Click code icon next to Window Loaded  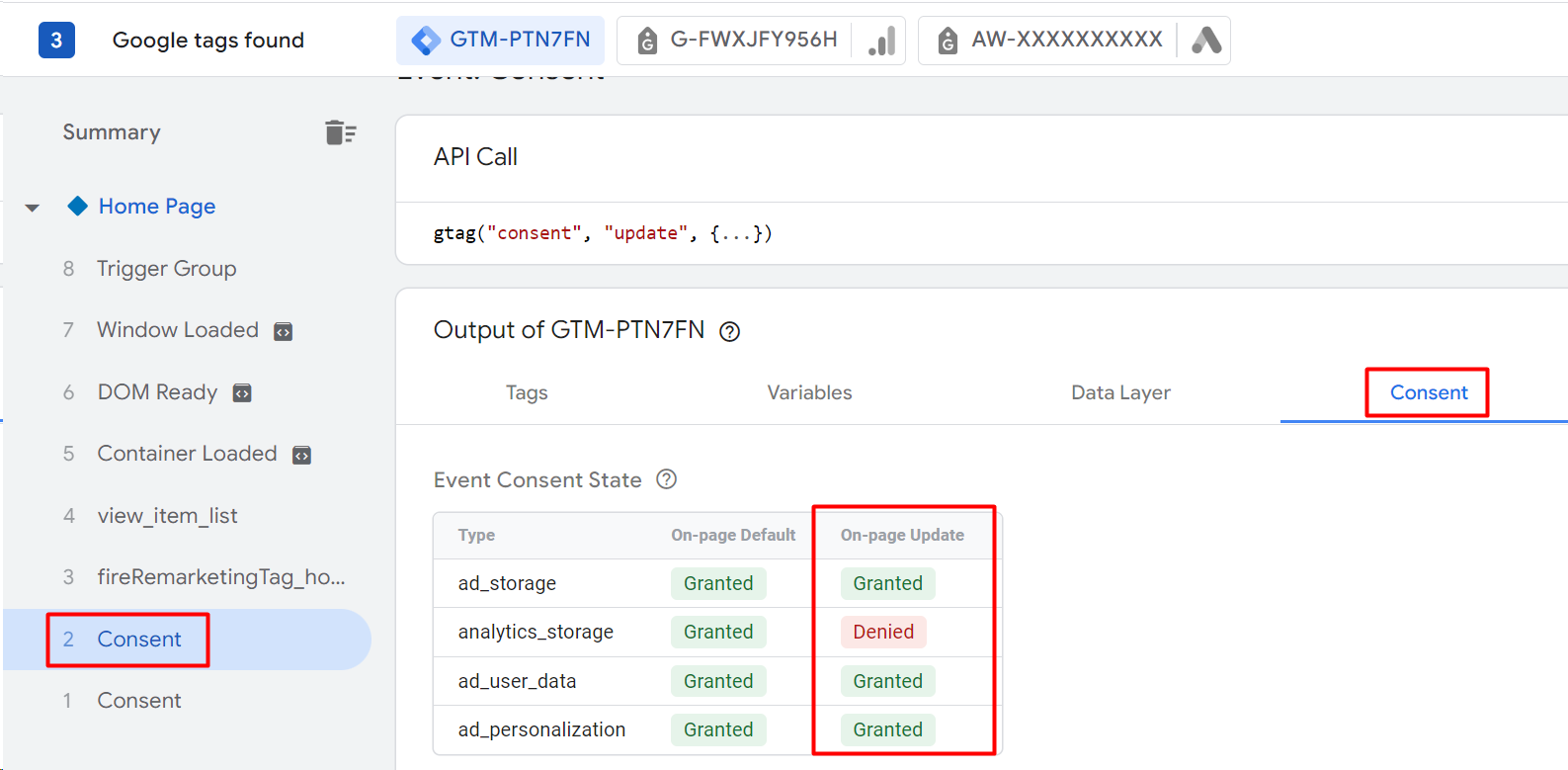(284, 331)
